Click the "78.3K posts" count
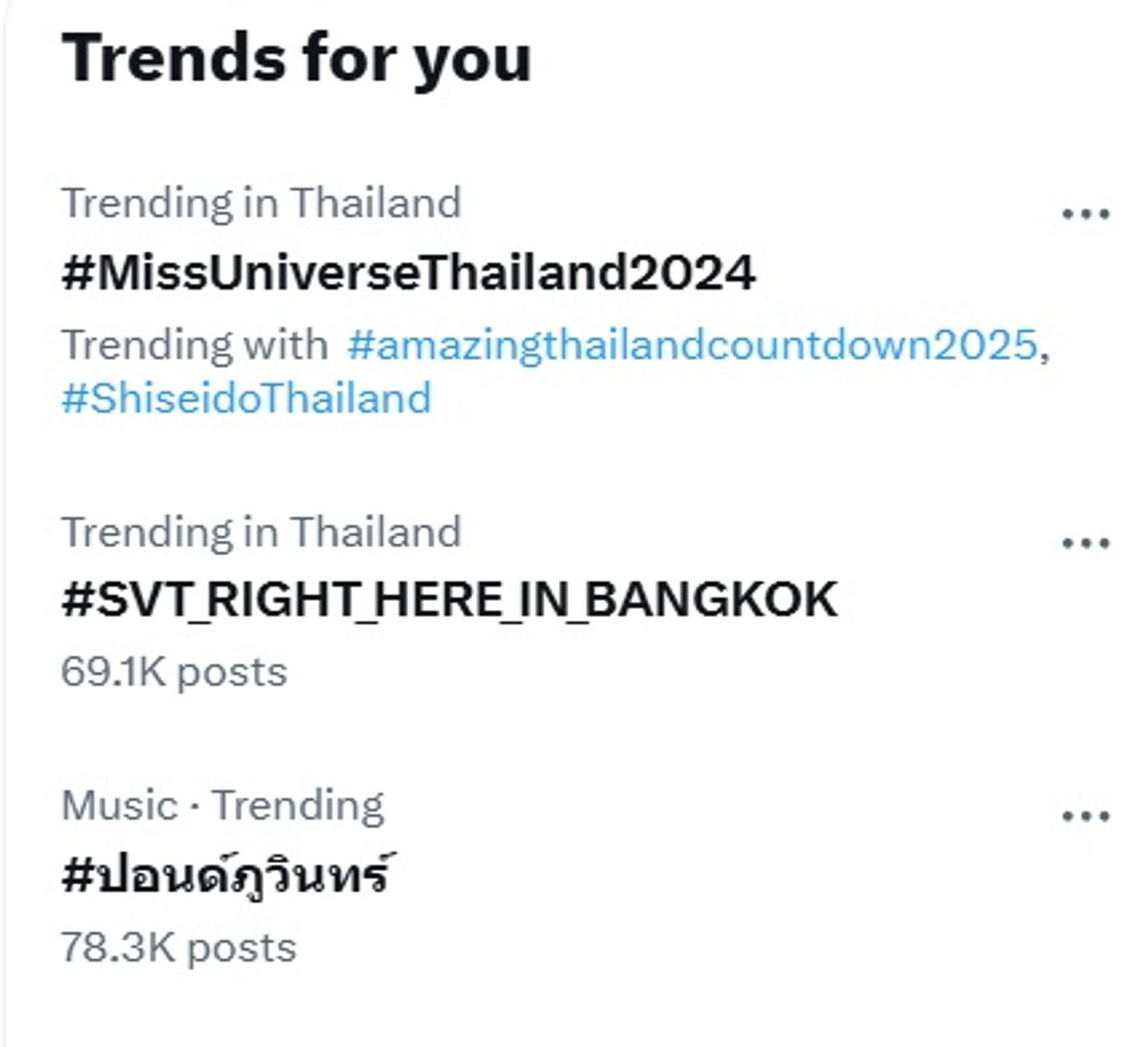The image size is (1148, 1047). [178, 947]
